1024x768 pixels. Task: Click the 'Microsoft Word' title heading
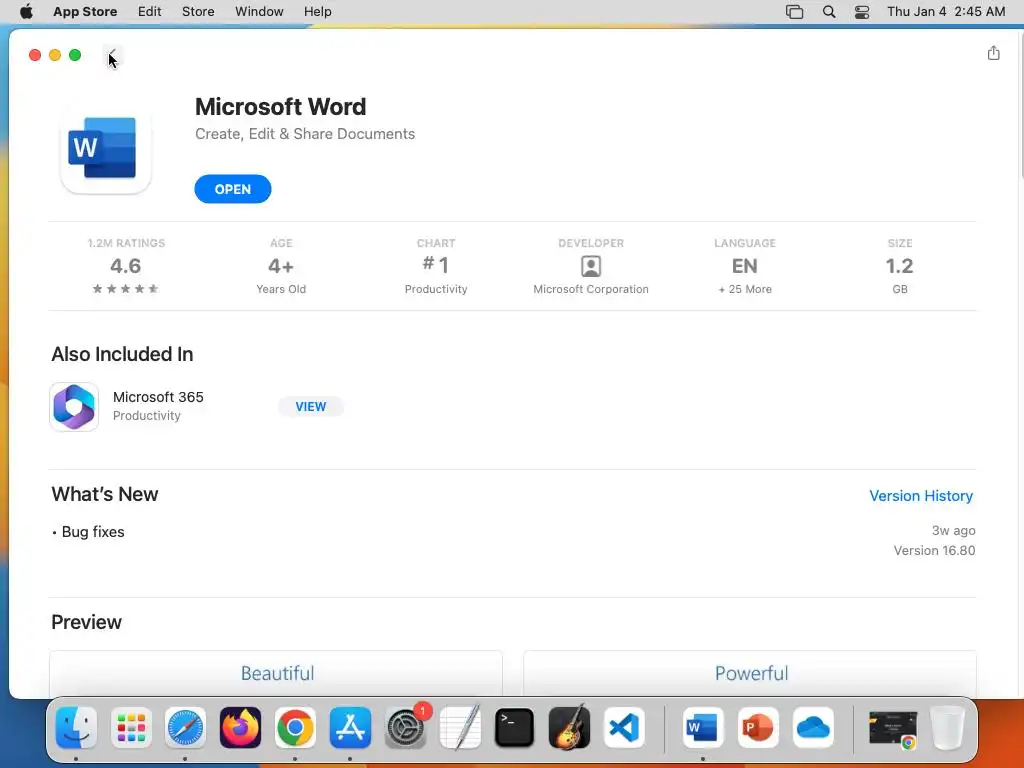(x=280, y=106)
